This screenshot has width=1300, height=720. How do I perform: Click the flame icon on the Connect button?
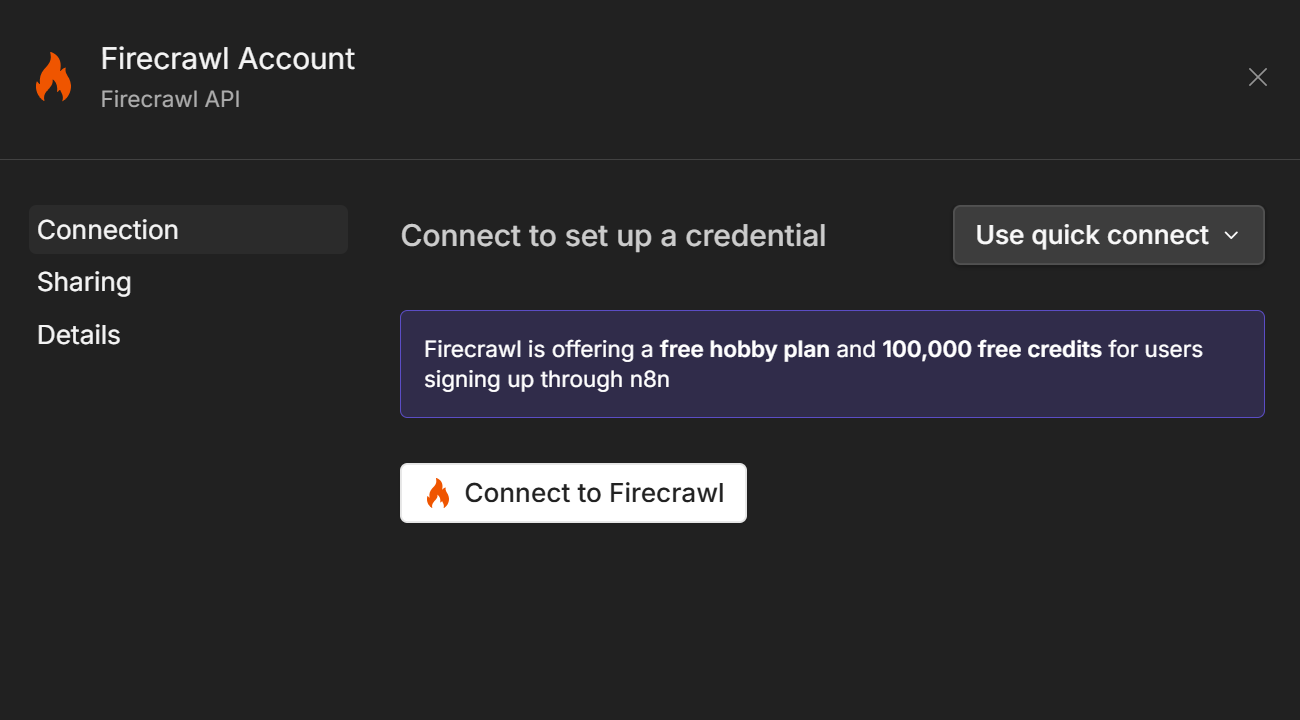click(438, 493)
